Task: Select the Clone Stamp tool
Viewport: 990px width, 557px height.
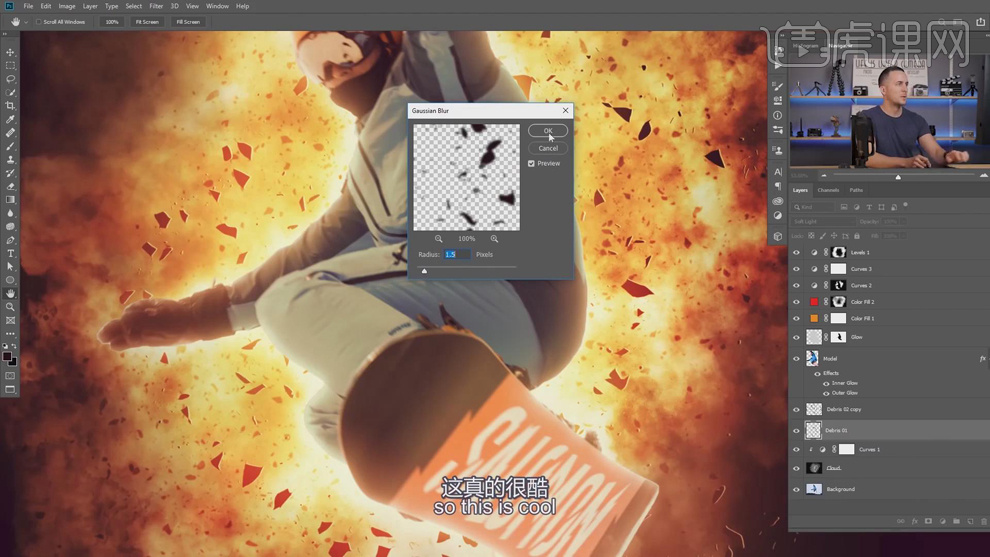Action: click(x=10, y=160)
